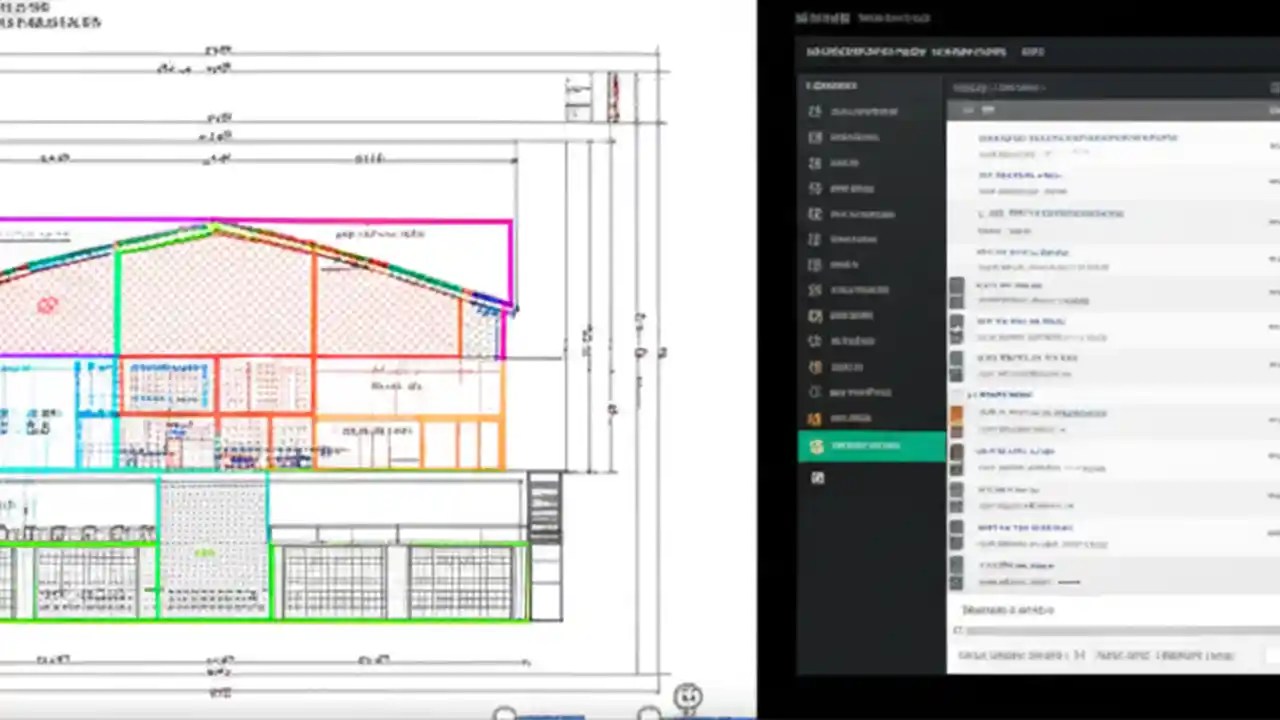Select the list-view icon in the gray panel toolbar
The image size is (1280, 720).
[988, 111]
